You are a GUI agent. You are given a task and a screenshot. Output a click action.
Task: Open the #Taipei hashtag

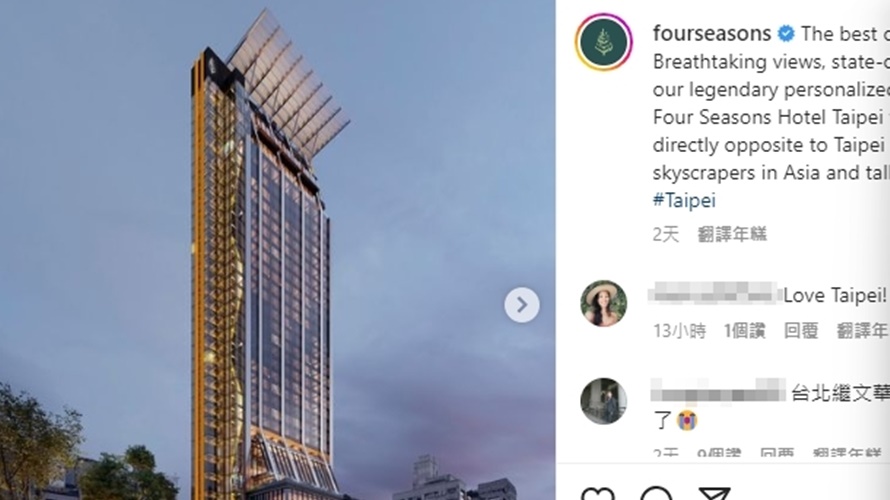pyautogui.click(x=684, y=200)
